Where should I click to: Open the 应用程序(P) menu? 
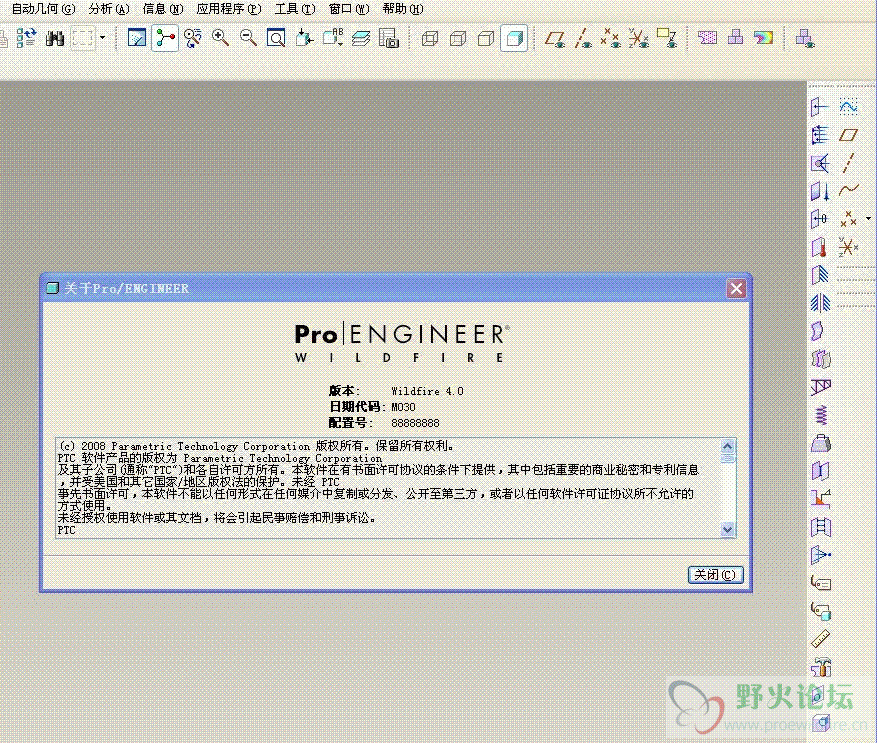coord(229,9)
